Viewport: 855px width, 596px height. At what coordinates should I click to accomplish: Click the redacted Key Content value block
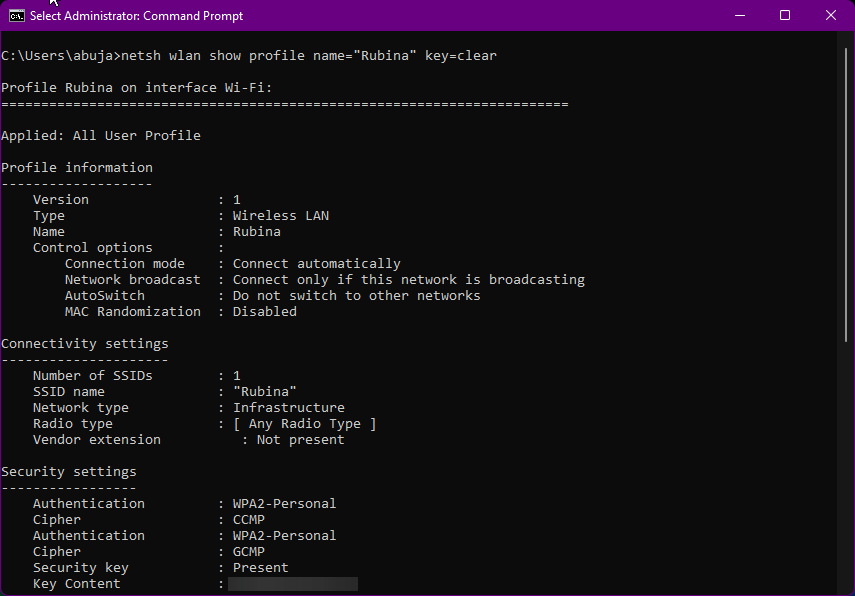(x=292, y=584)
